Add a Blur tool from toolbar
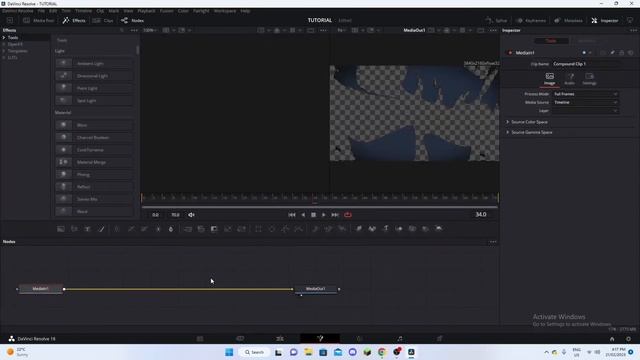The image size is (640, 360). [x=171, y=229]
